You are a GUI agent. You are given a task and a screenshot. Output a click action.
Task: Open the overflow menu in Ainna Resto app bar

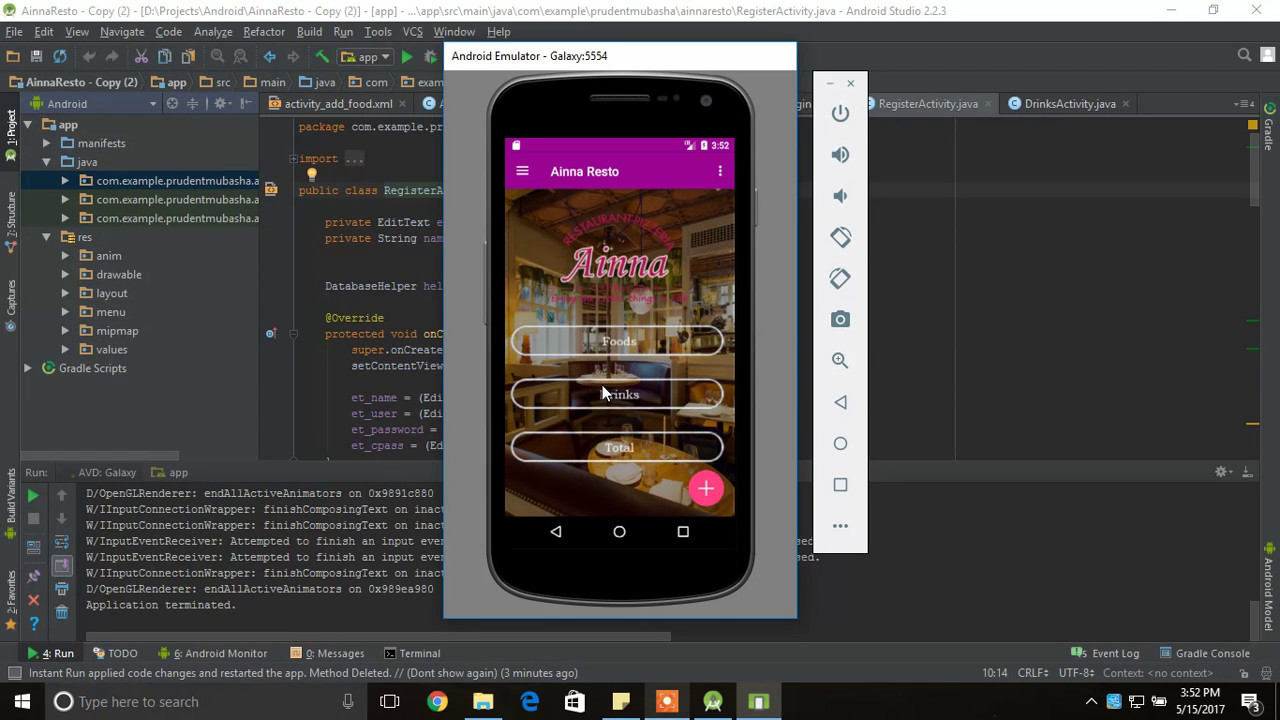(x=720, y=171)
